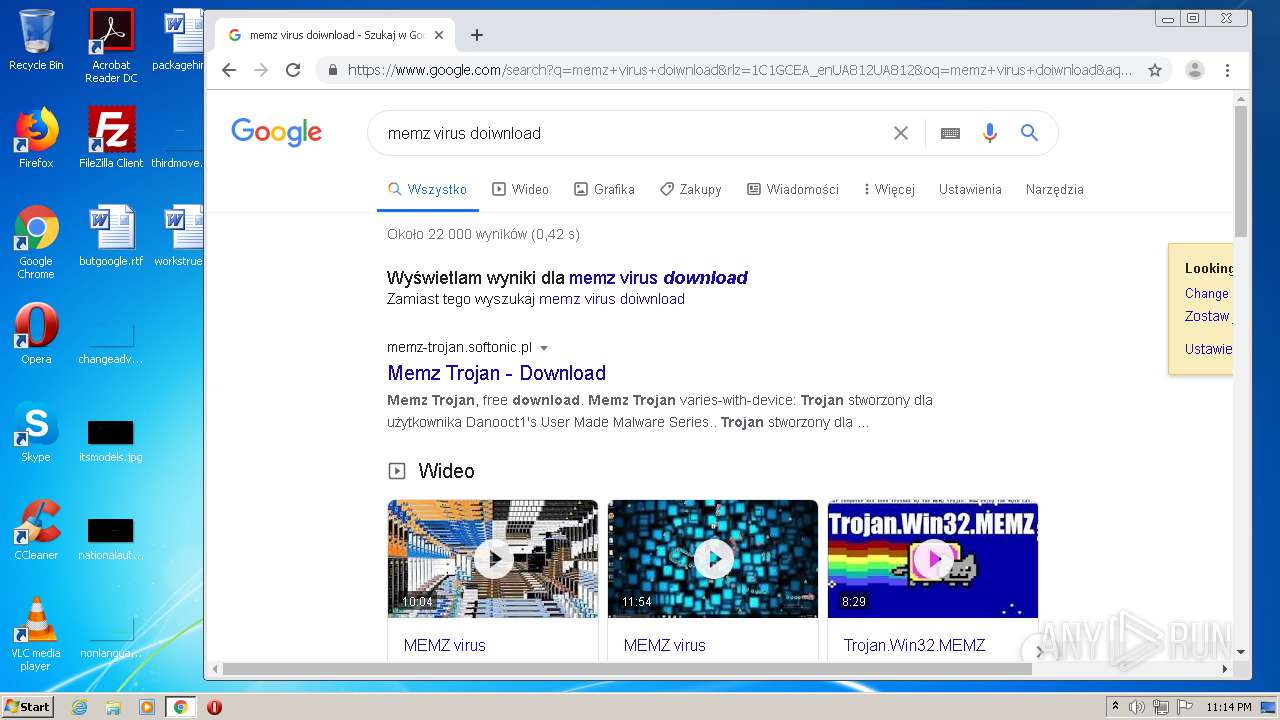Open Action Center flag in the tray
The width and height of the screenshot is (1280, 720).
tap(1185, 707)
